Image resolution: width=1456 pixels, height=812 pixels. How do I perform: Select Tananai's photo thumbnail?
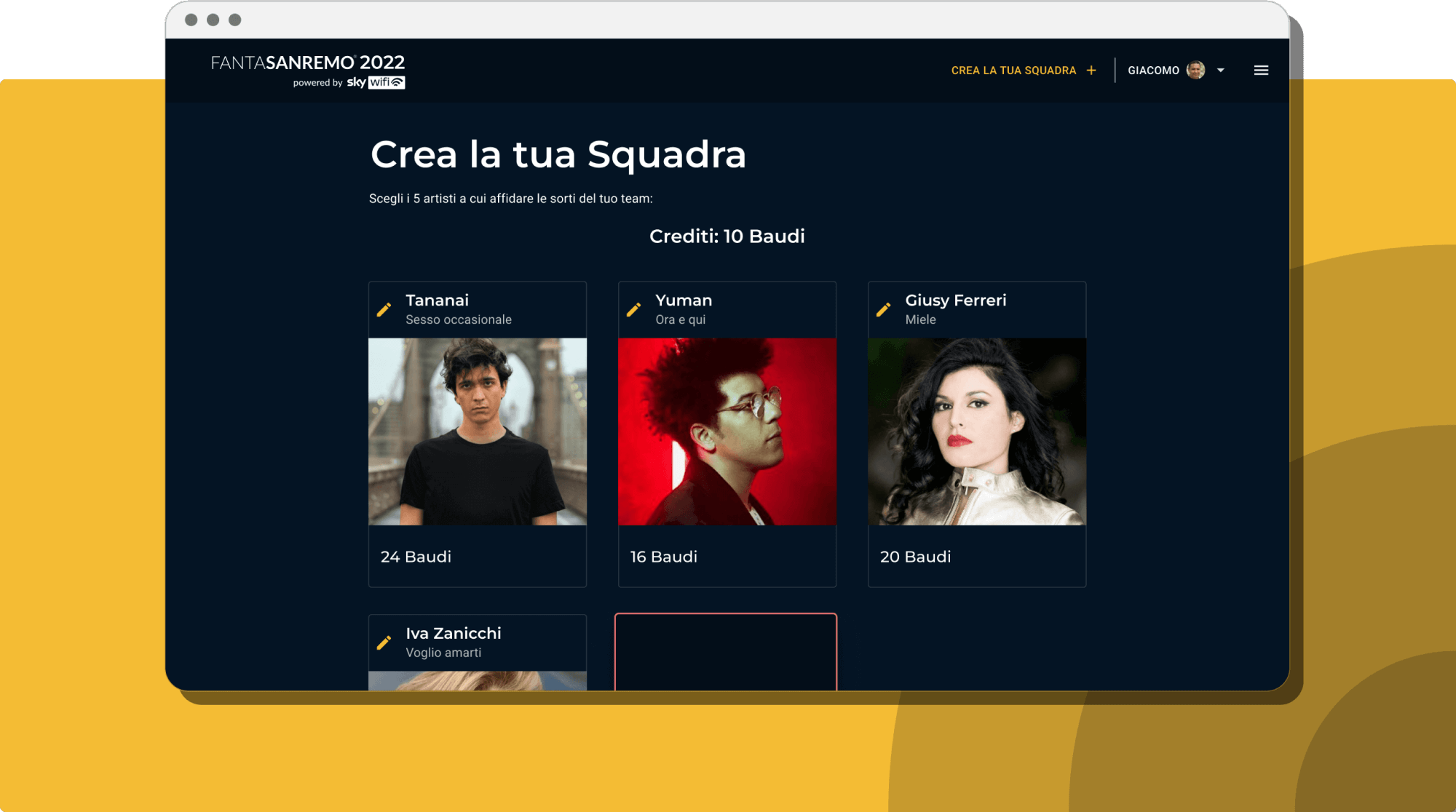(x=478, y=431)
